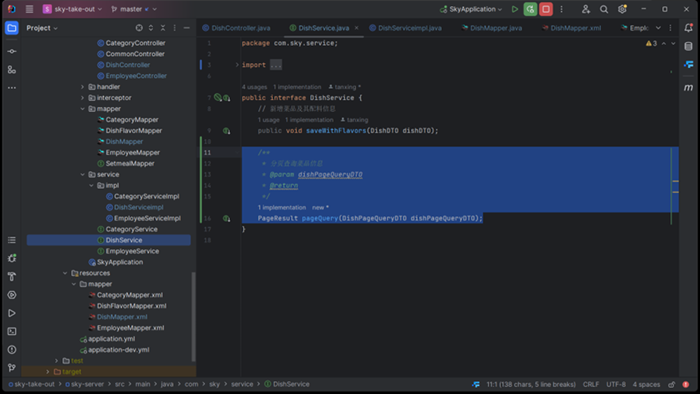Switch to DishMapper.java tab
Viewport: 700px width, 394px height.
(x=492, y=28)
